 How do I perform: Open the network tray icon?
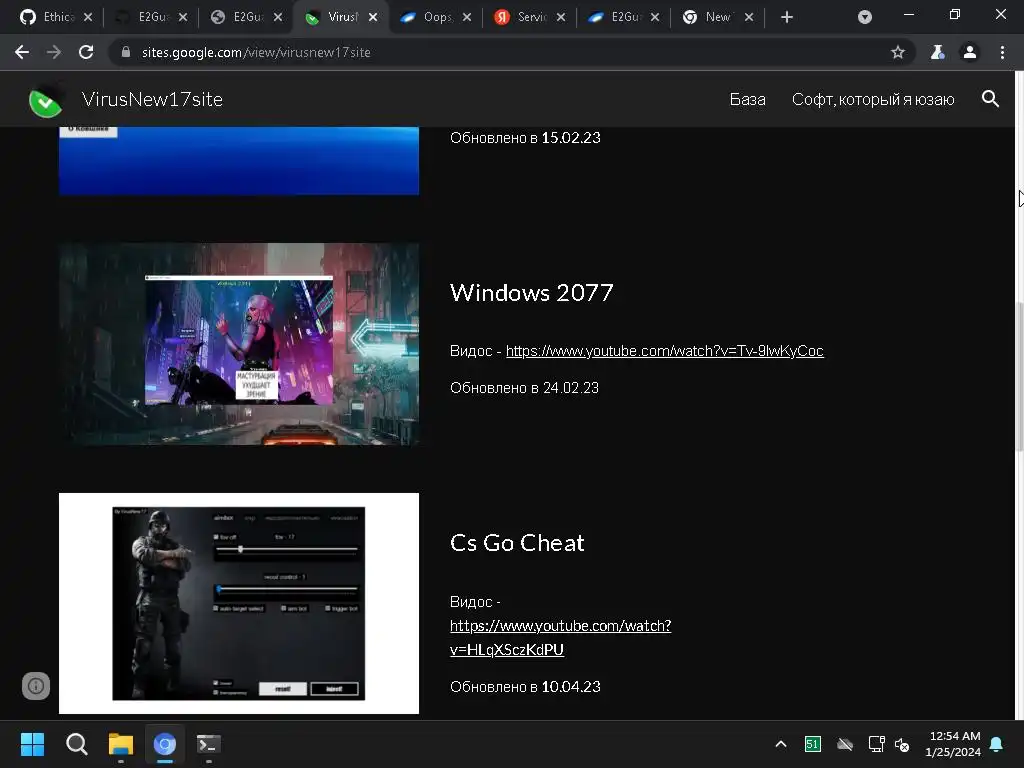(876, 744)
